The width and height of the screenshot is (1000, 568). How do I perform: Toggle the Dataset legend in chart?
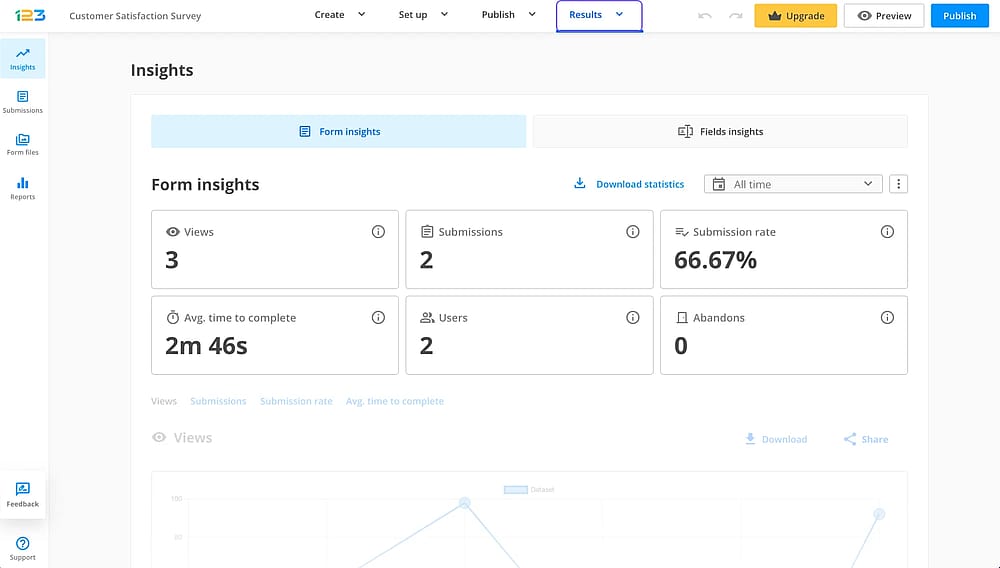[x=529, y=490]
